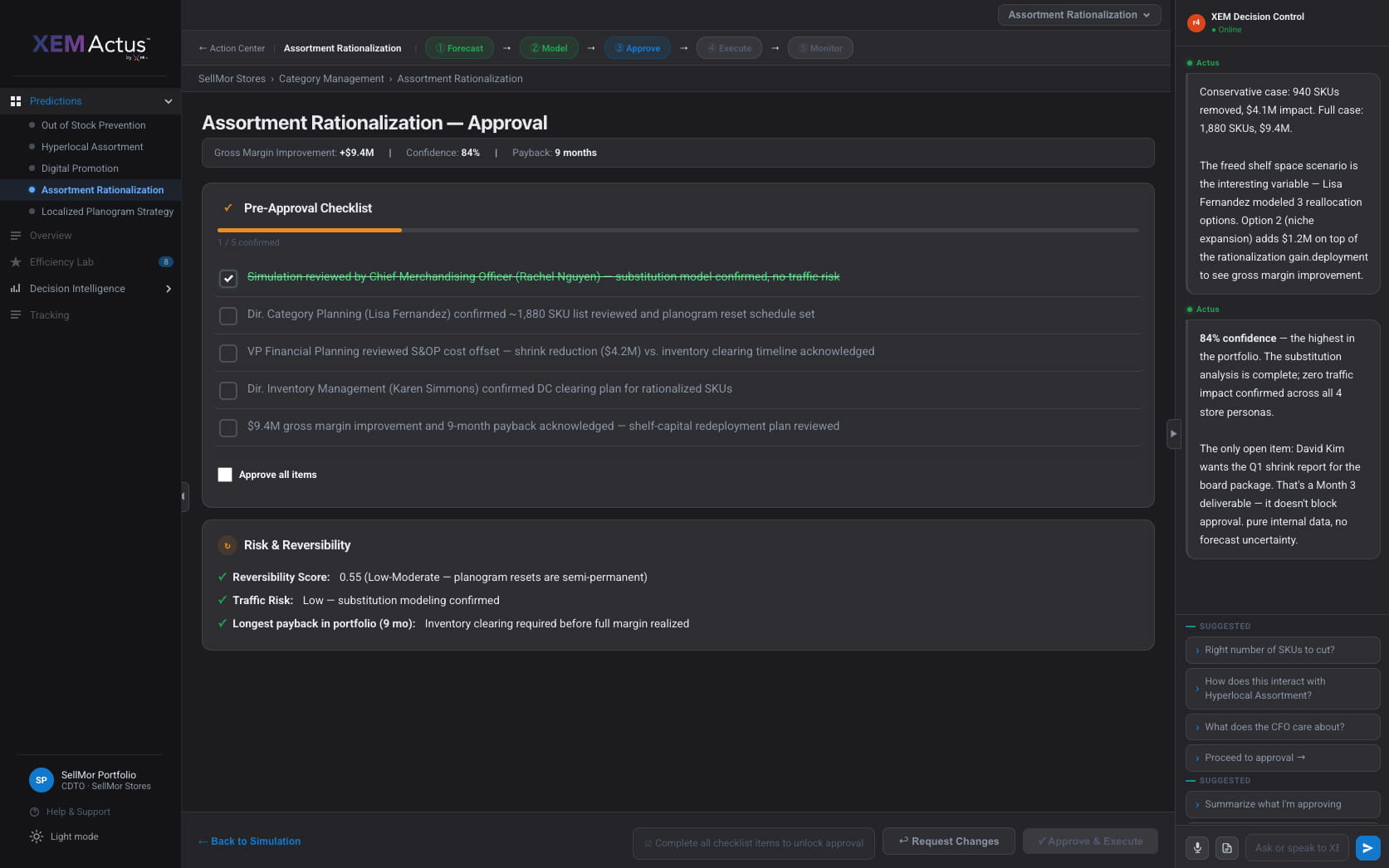Click the Gross Margin Improvement +$9.4M value
Viewport: 1389px width, 868px height.
point(357,153)
